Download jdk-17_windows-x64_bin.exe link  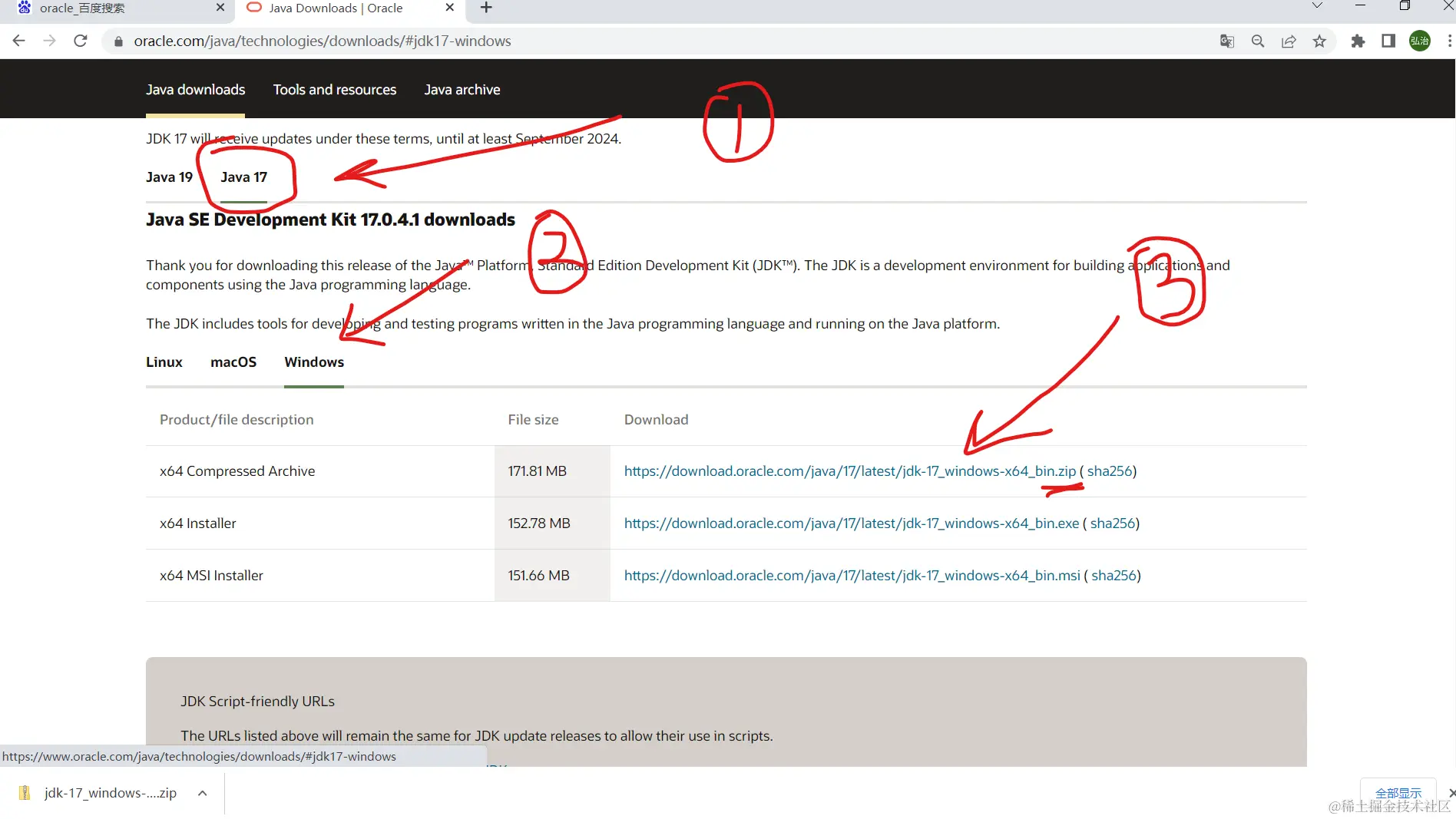pos(852,523)
